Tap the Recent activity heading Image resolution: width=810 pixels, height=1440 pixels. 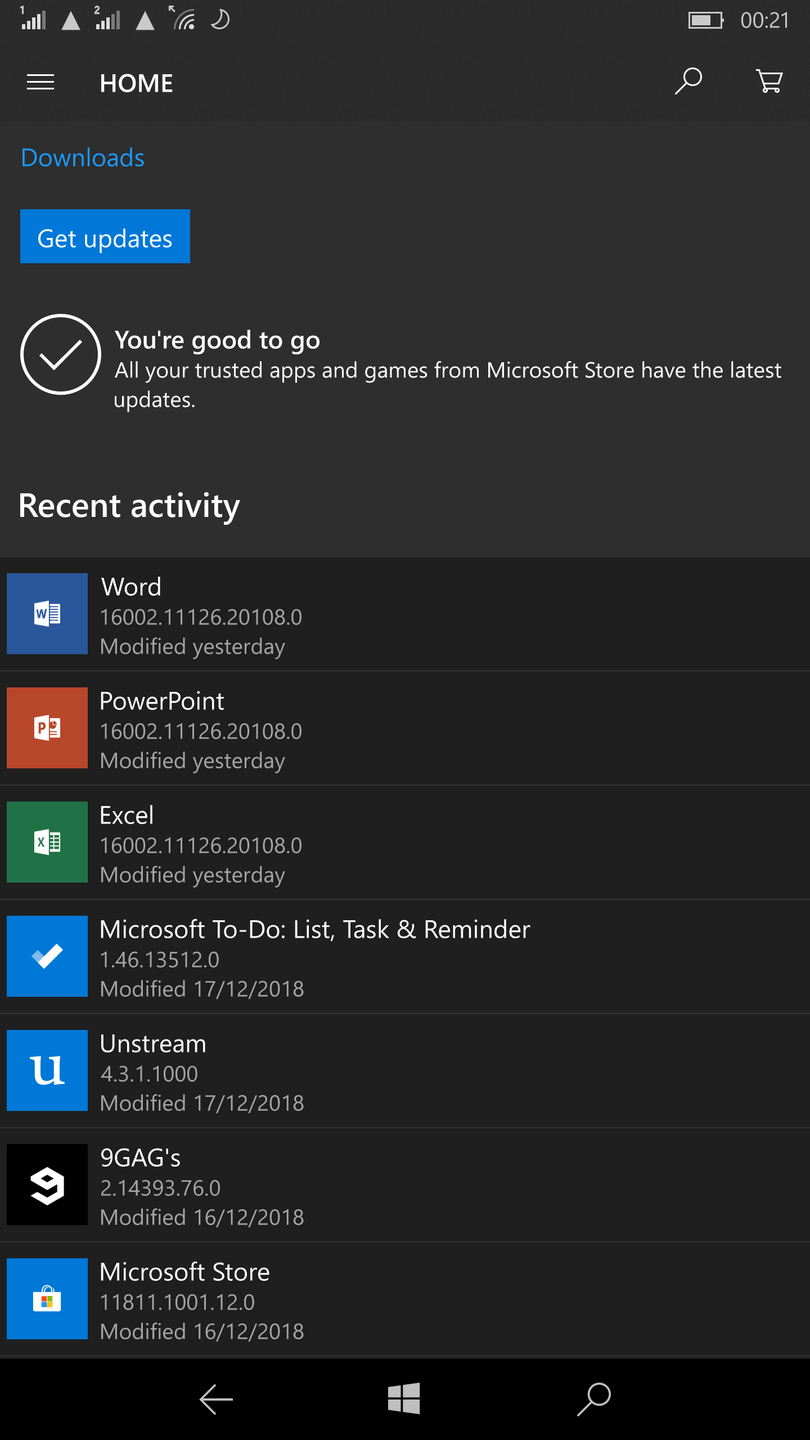tap(129, 506)
